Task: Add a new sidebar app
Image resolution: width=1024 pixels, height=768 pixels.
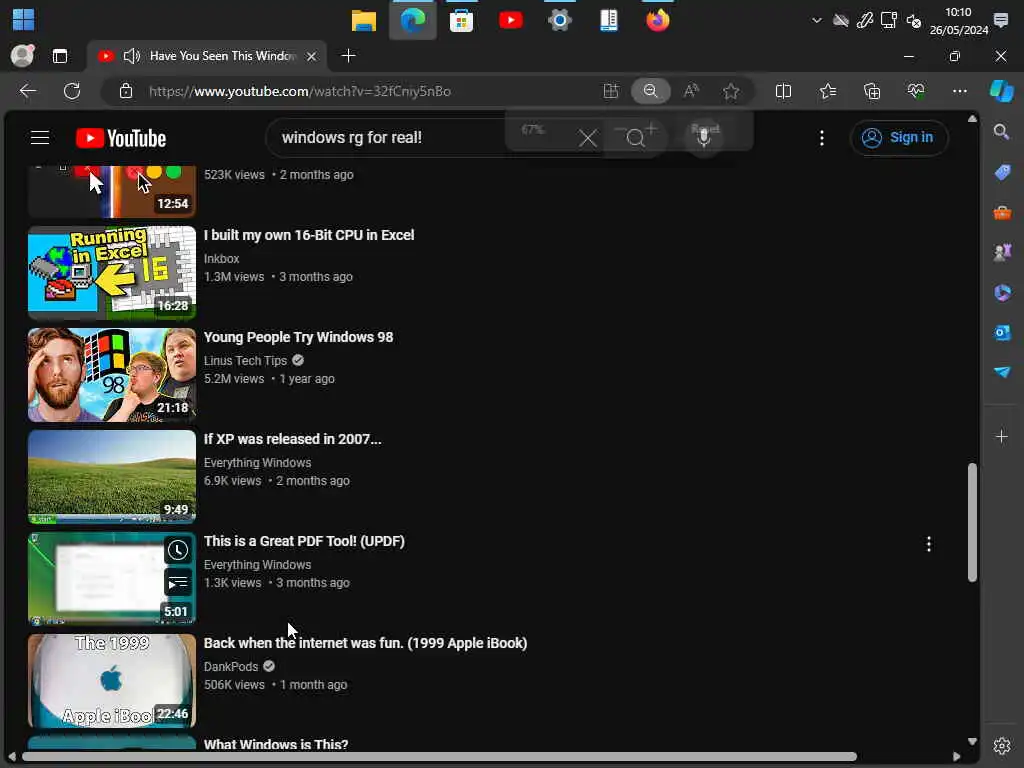Action: 1001,436
